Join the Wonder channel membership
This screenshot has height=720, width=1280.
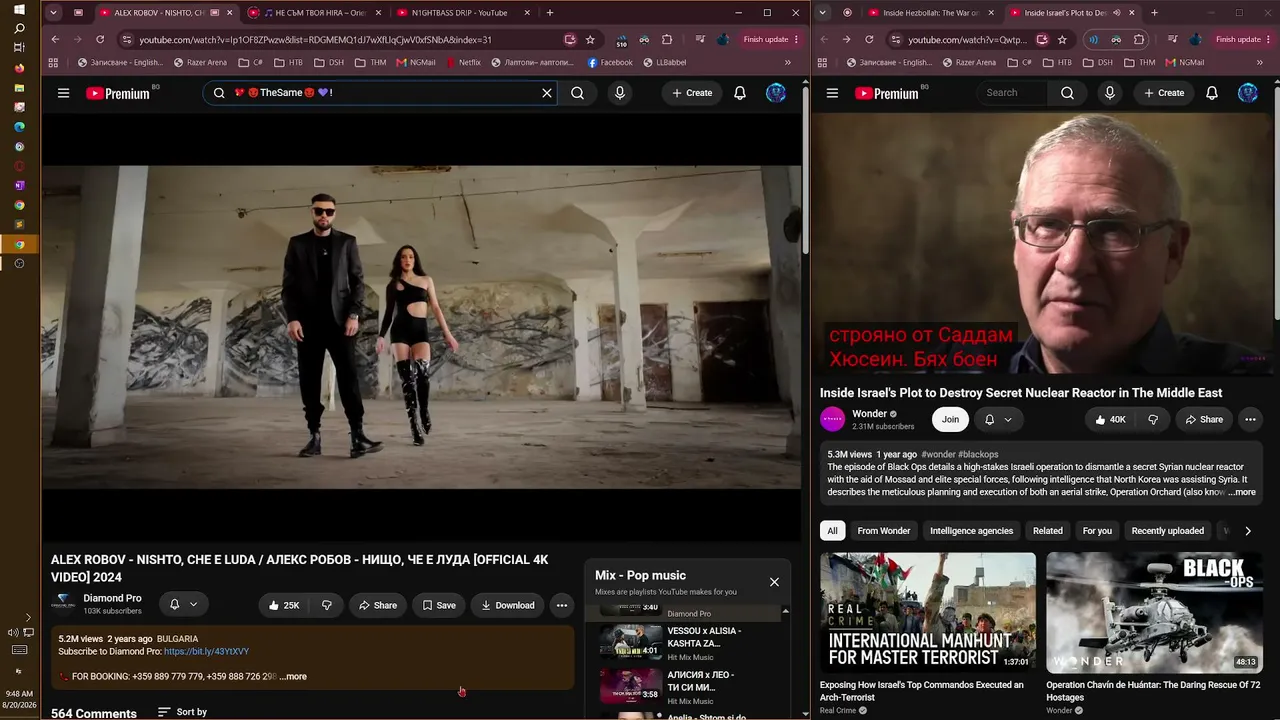(x=950, y=420)
